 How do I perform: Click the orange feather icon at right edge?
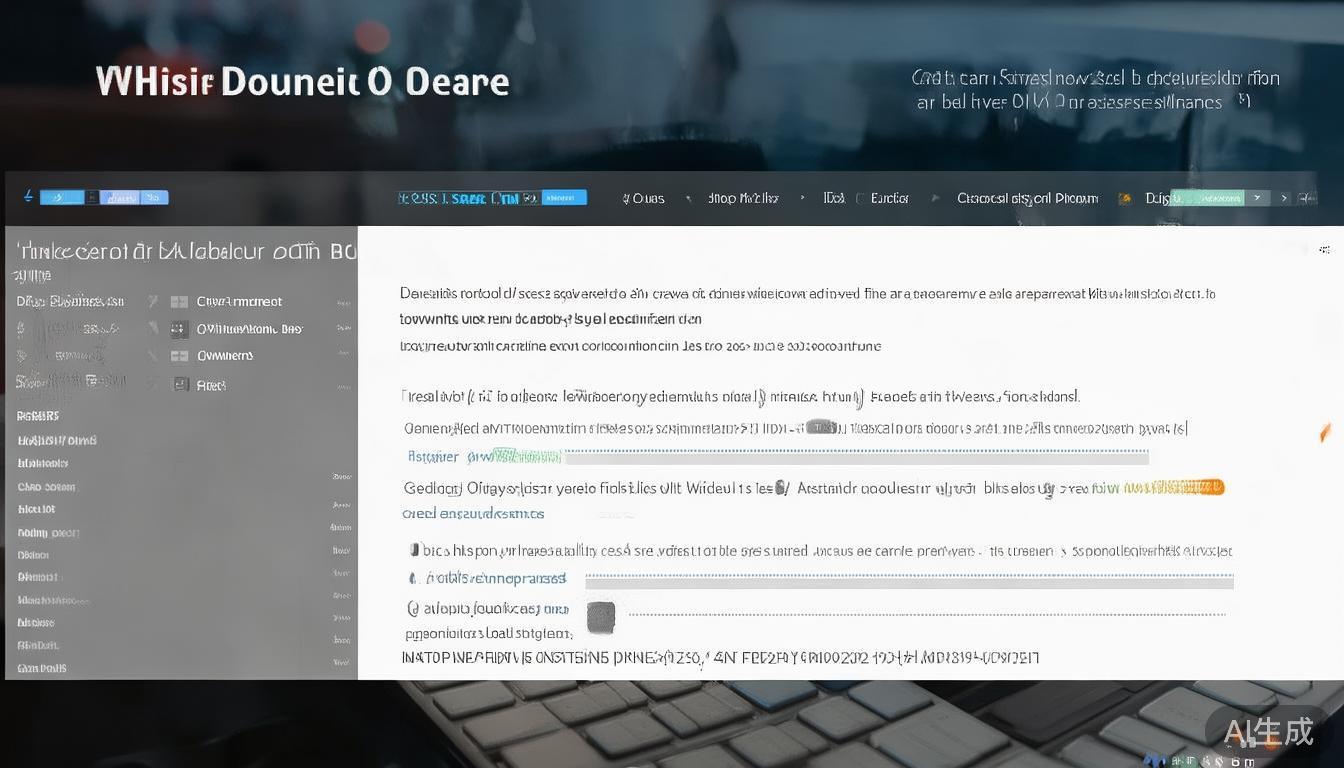1325,432
